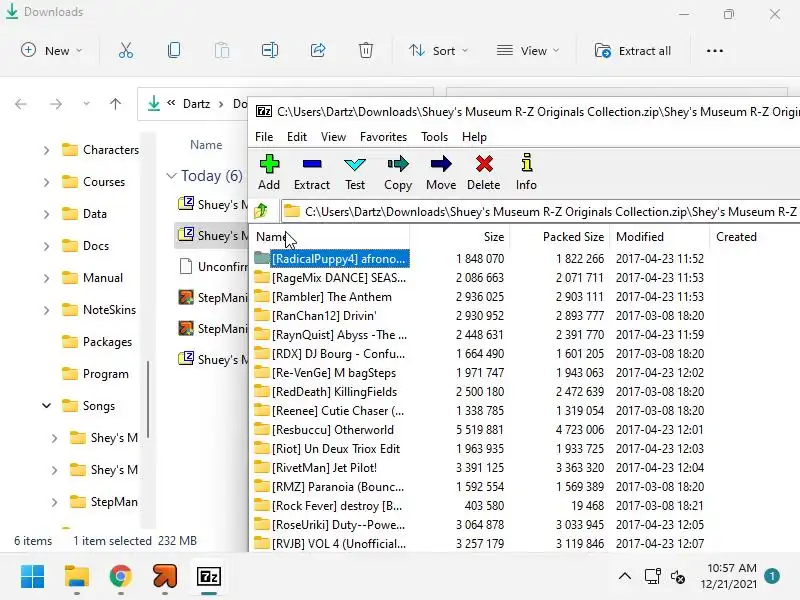Click the 7-Zip Copy button

pos(398,172)
